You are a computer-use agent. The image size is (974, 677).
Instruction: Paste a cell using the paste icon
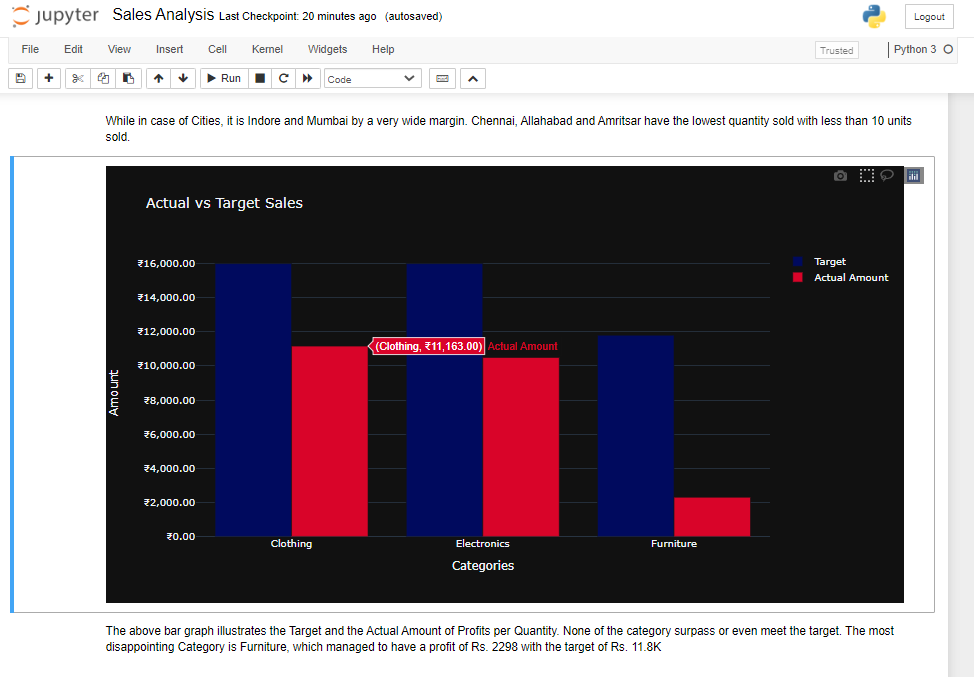(128, 78)
